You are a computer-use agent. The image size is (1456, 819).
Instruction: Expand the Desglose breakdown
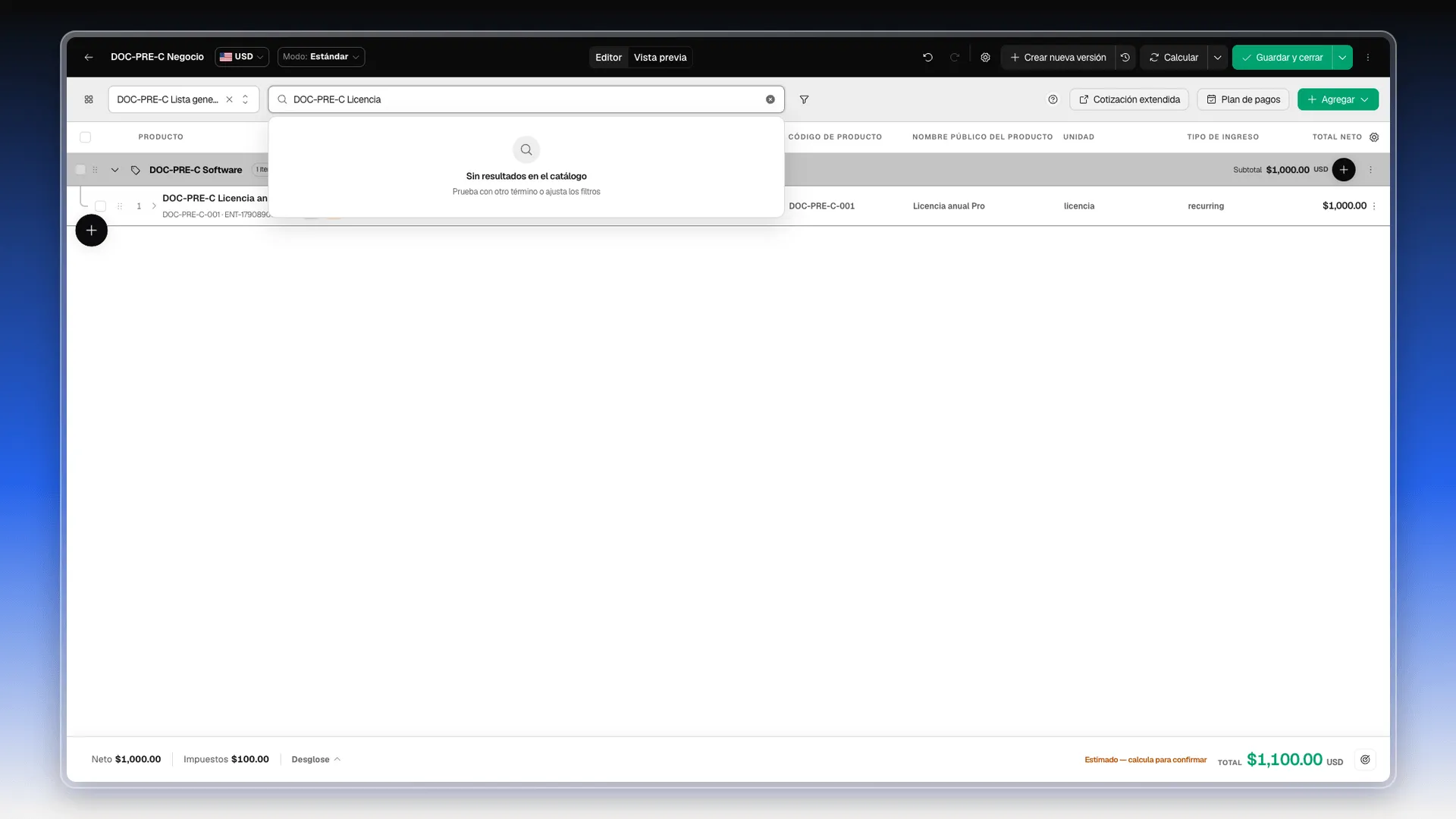point(316,759)
